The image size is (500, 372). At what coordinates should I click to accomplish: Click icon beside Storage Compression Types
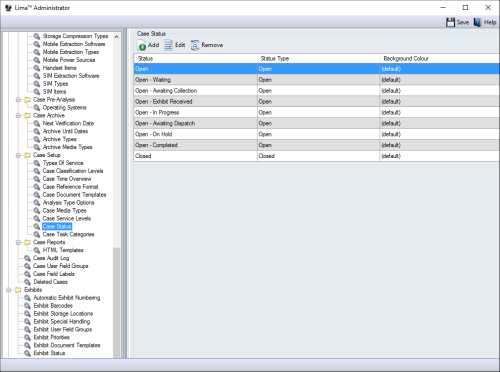tap(37, 36)
